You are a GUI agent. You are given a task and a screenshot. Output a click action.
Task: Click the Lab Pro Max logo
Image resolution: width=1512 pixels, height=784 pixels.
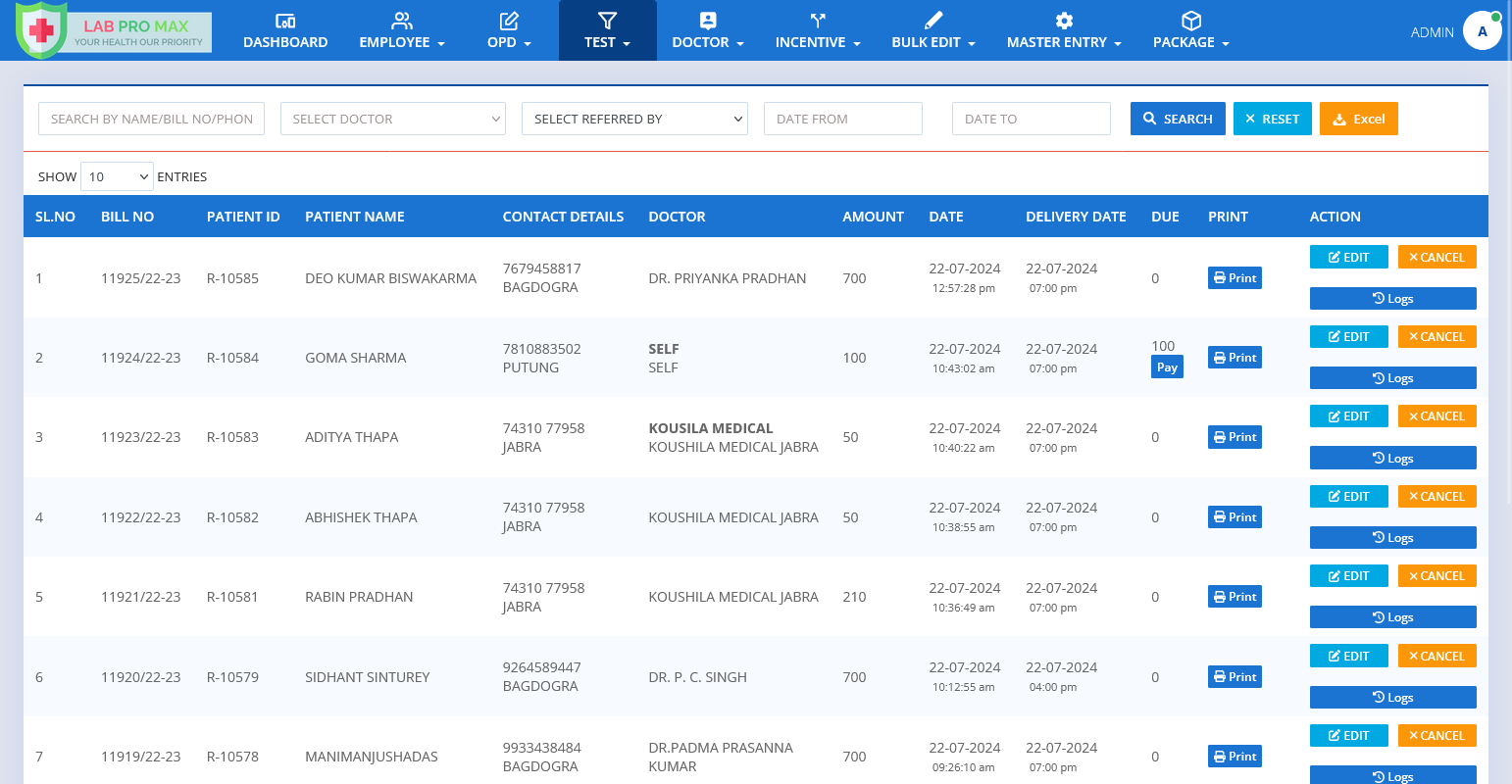(x=114, y=31)
